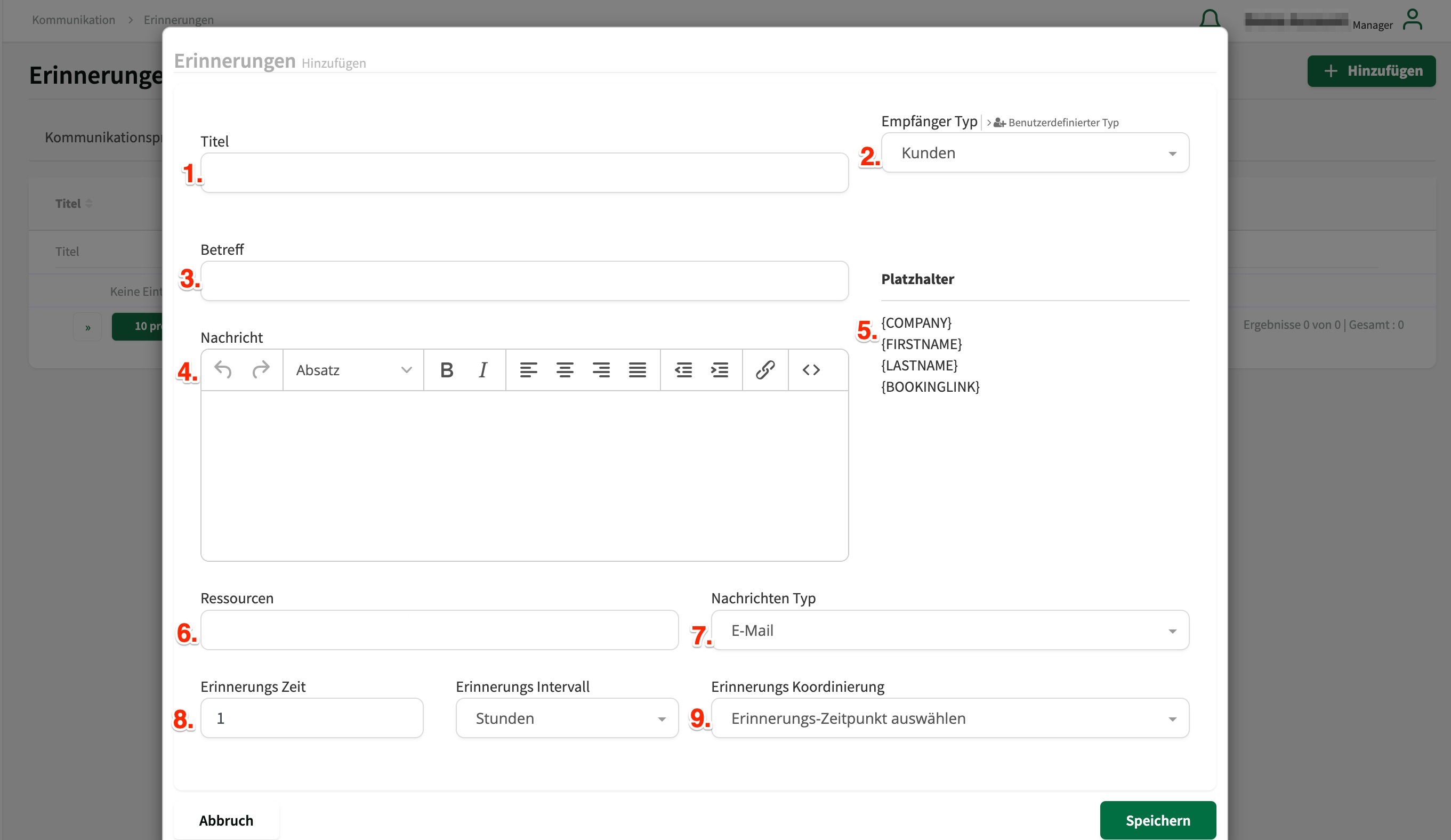Click Benutzerdefinierter Typ link
Screen dimensions: 1451x840
click(x=1062, y=123)
